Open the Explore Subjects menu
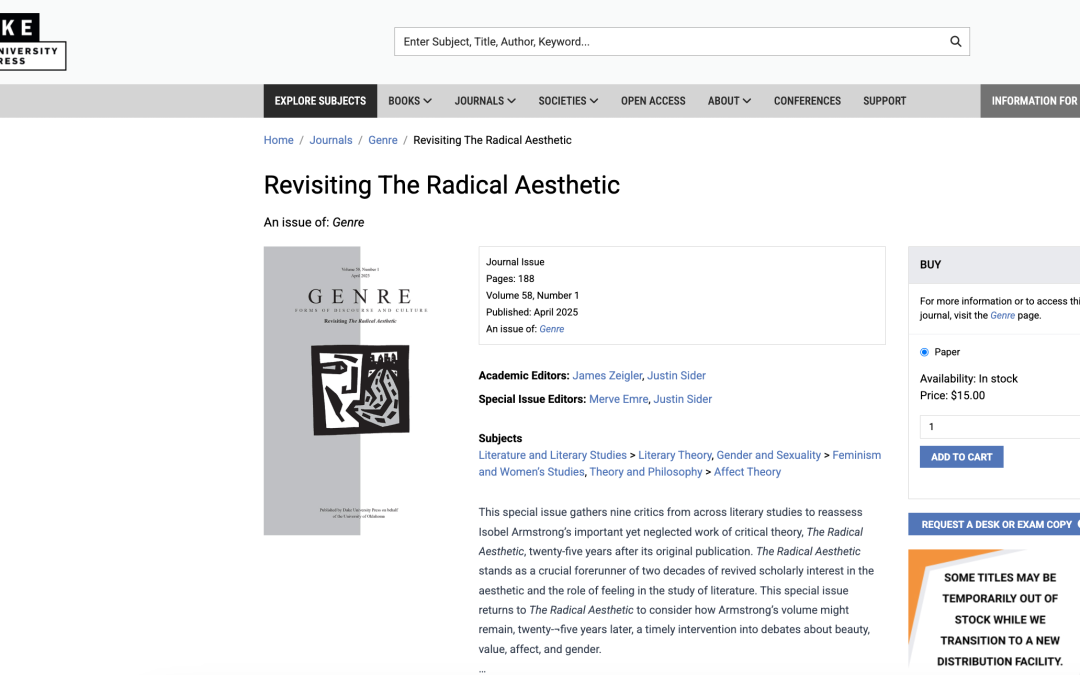Screen dimensions: 1080x675 click(320, 101)
